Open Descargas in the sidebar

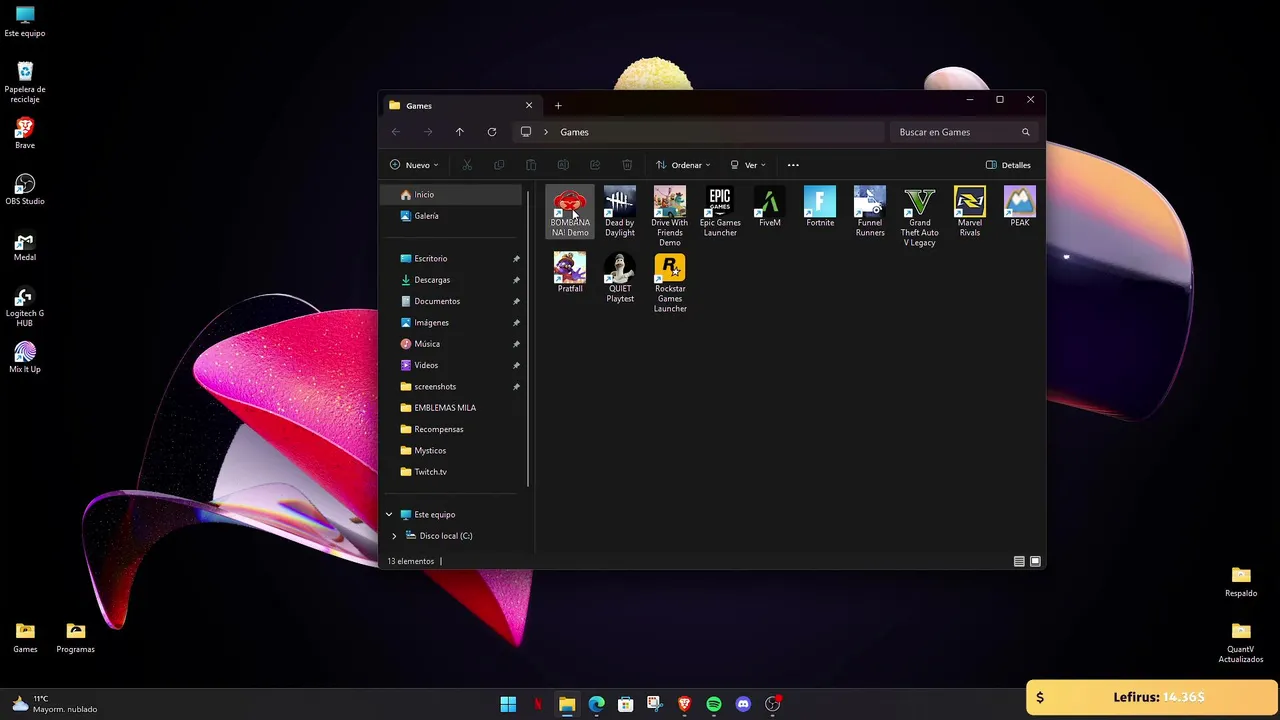[x=453, y=280]
